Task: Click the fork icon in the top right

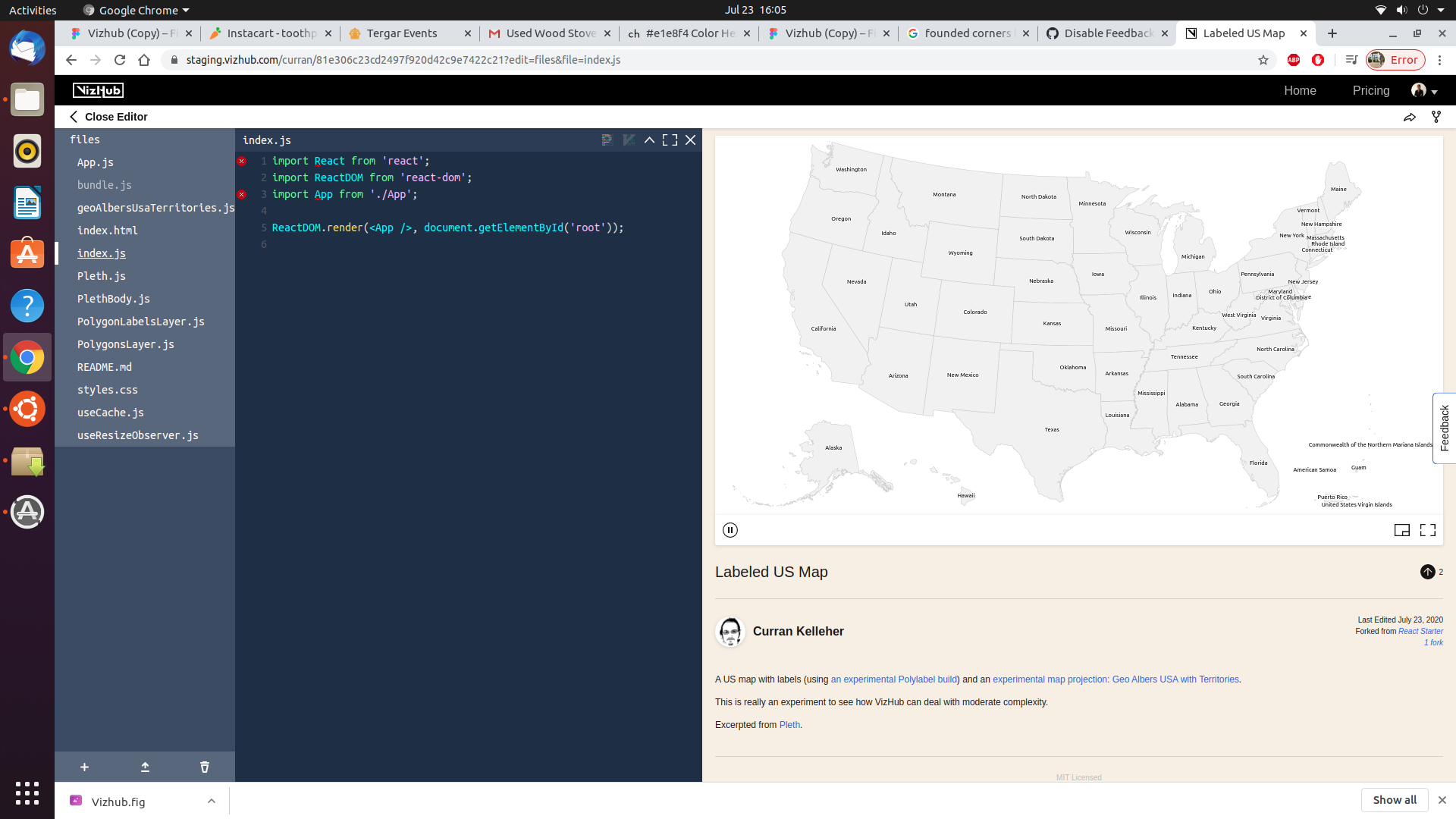Action: pos(1437,117)
